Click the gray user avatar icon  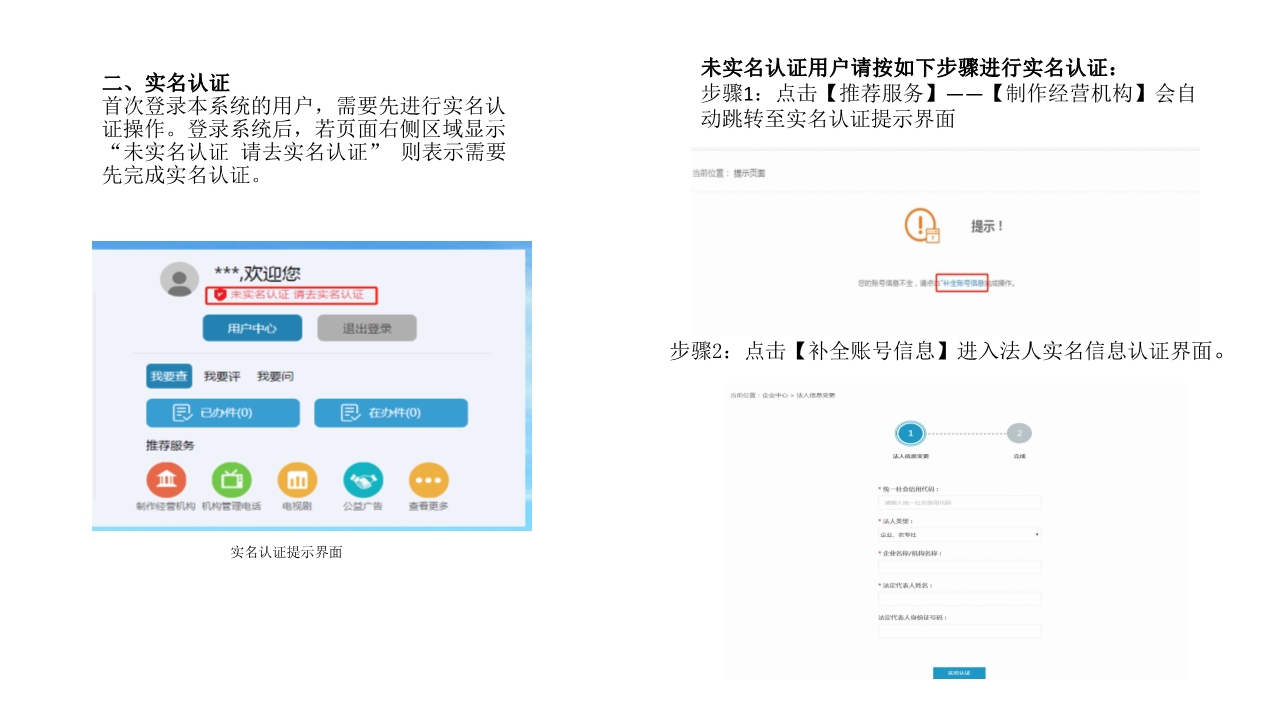pyautogui.click(x=180, y=279)
